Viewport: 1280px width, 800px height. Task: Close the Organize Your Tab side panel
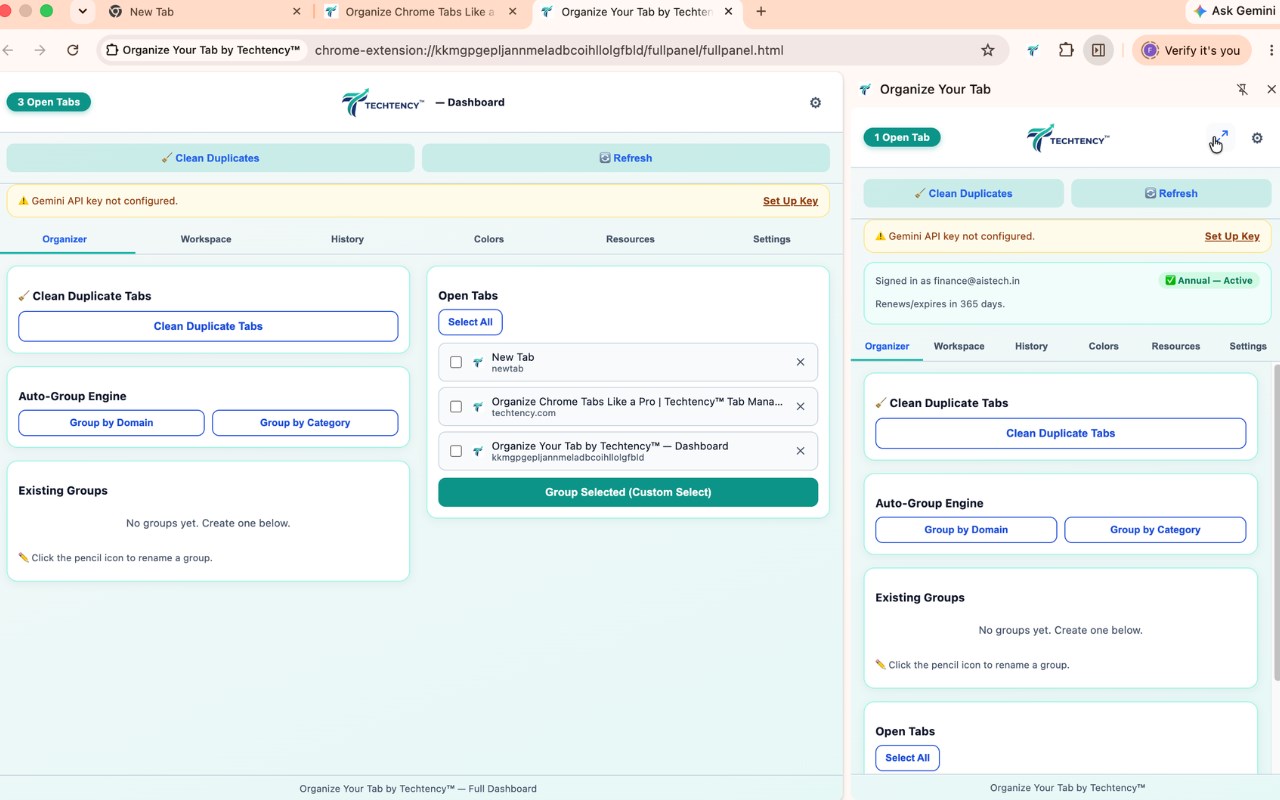point(1271,89)
